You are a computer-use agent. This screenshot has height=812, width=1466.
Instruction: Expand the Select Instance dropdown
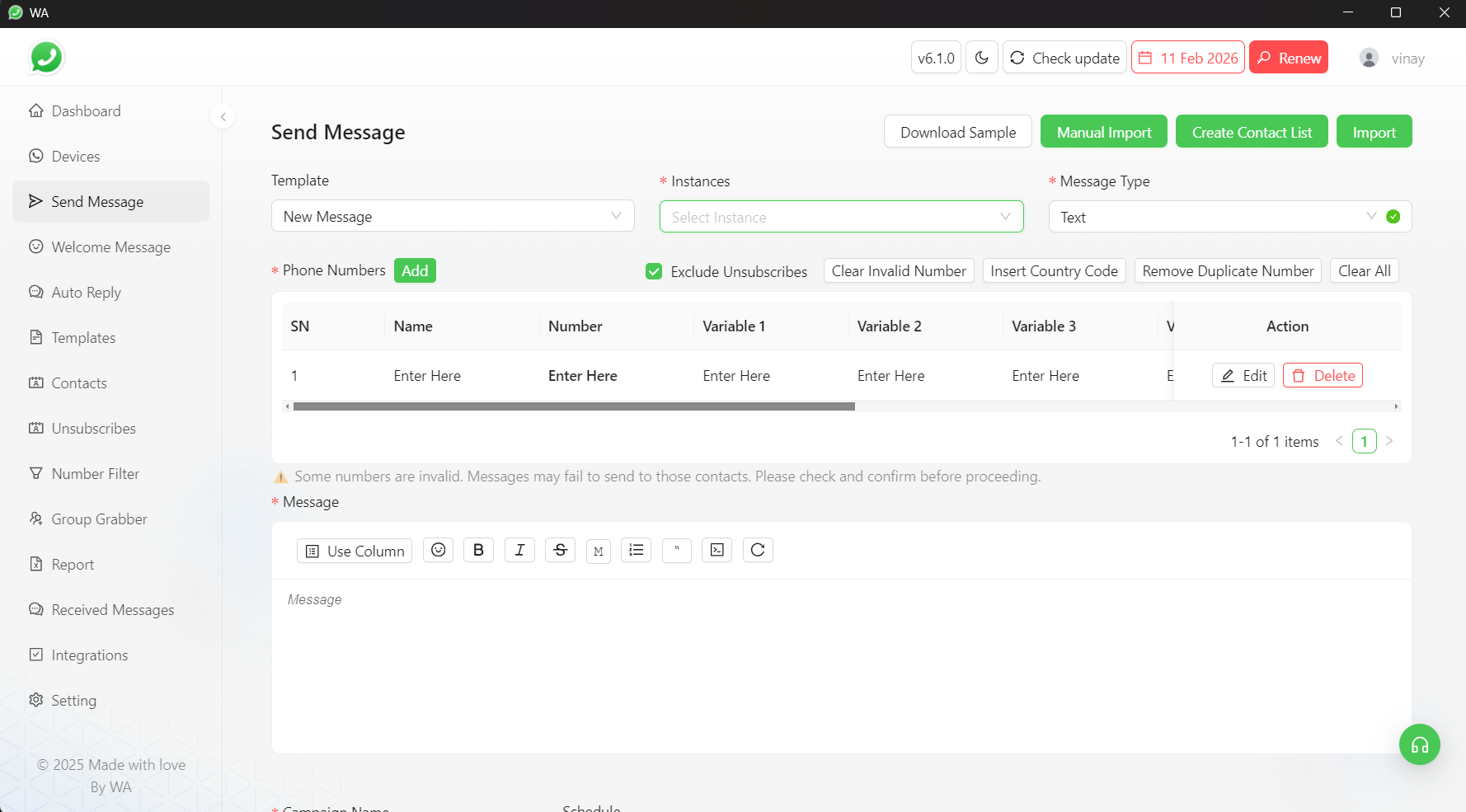pyautogui.click(x=841, y=217)
